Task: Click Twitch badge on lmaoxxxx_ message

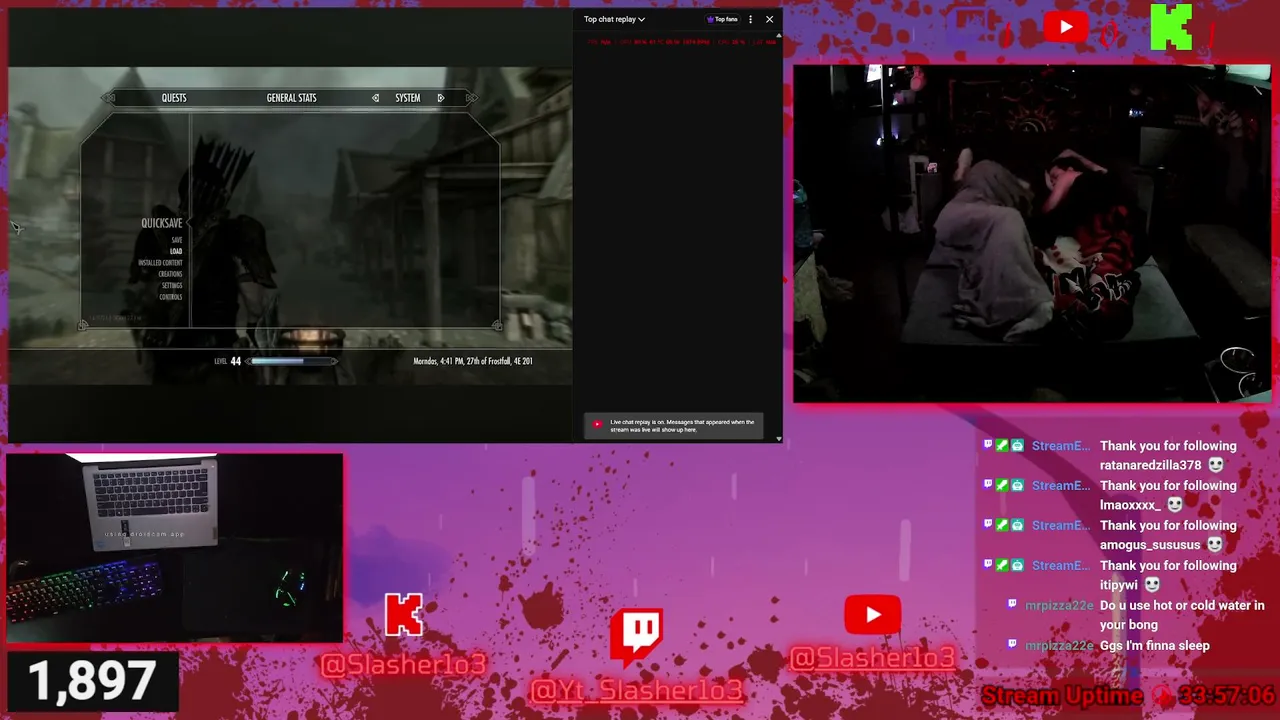Action: pyautogui.click(x=987, y=486)
